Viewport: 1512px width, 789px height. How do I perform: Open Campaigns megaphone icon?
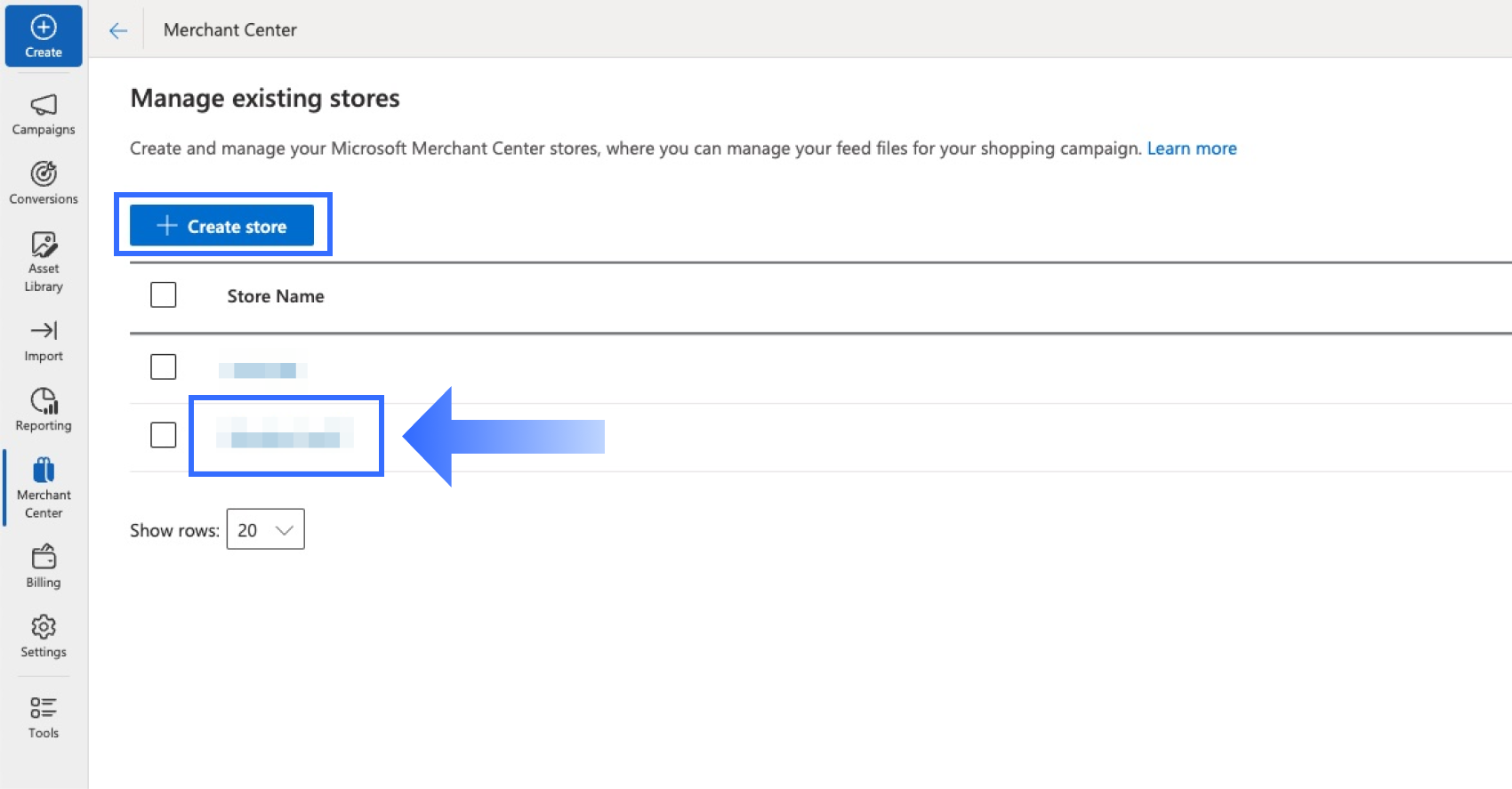[44, 105]
